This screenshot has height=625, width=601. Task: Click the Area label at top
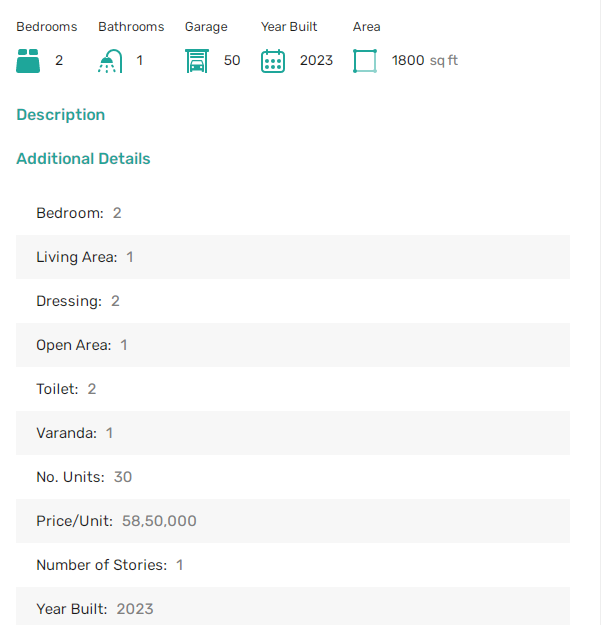click(367, 27)
